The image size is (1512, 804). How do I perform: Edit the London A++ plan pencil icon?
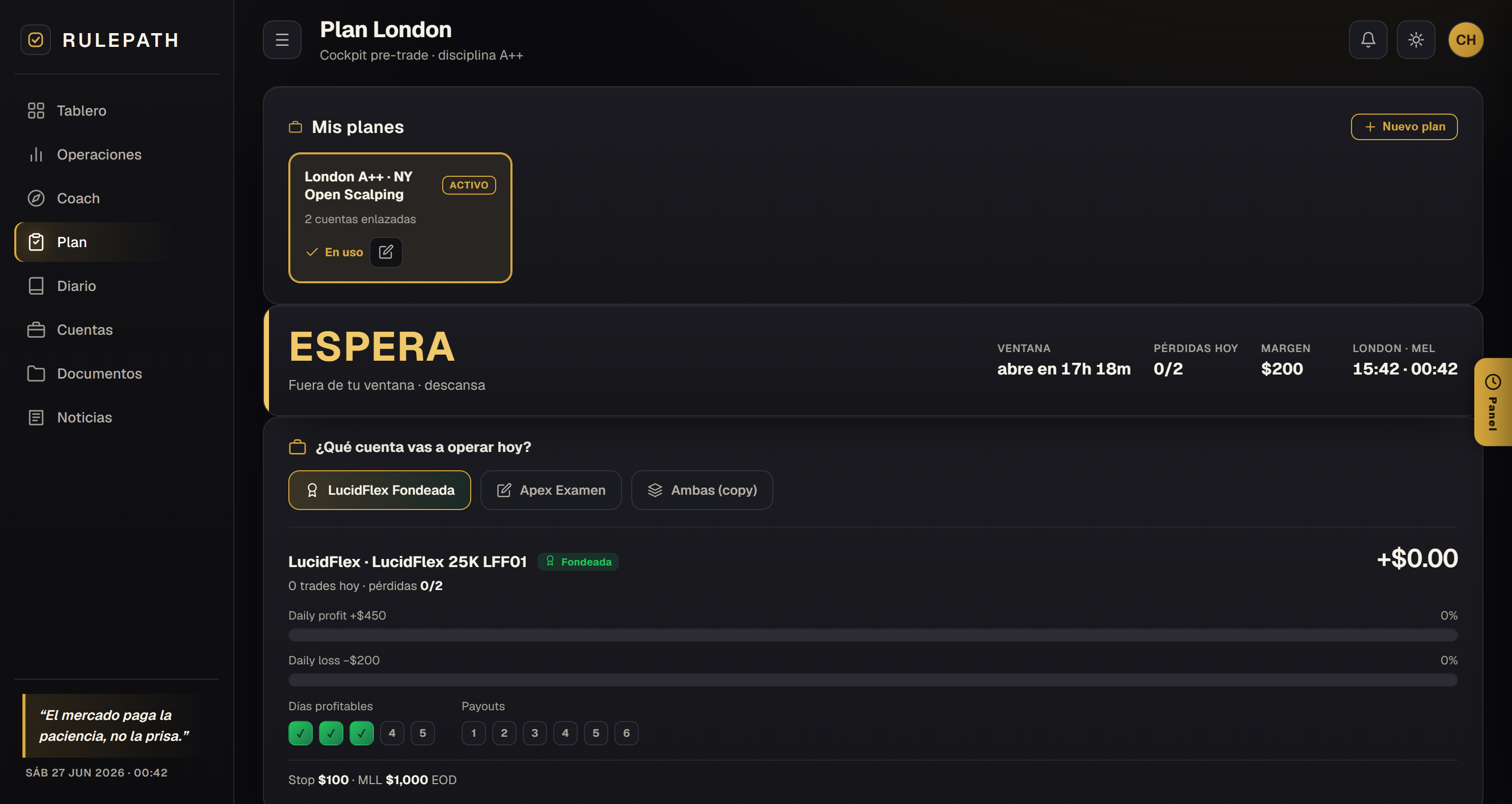[386, 252]
